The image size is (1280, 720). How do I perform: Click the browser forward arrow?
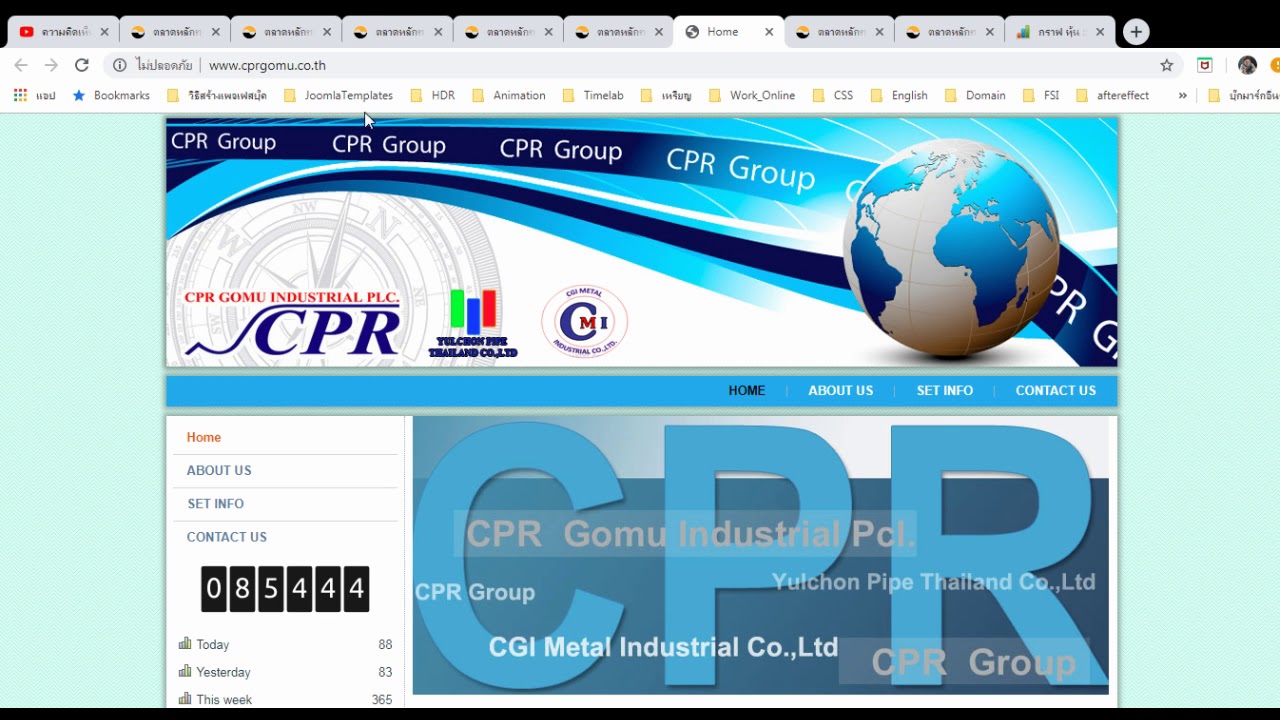click(x=51, y=65)
